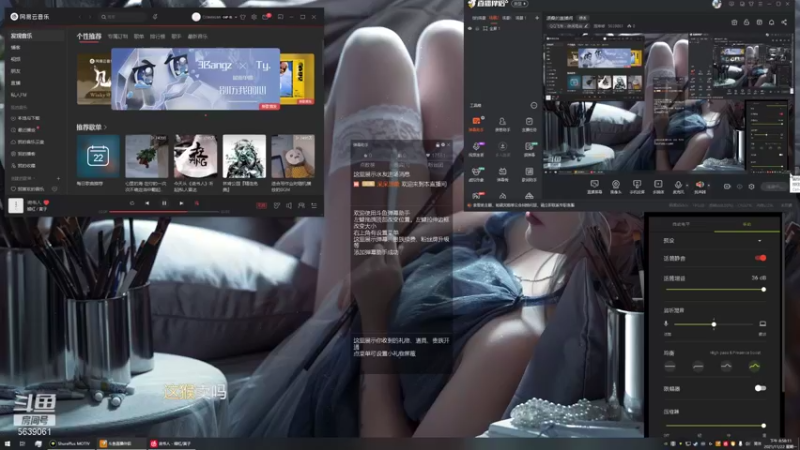Adjust the microphone gain slider at 36 dB
Viewport: 800px width, 450px height.
(x=715, y=289)
